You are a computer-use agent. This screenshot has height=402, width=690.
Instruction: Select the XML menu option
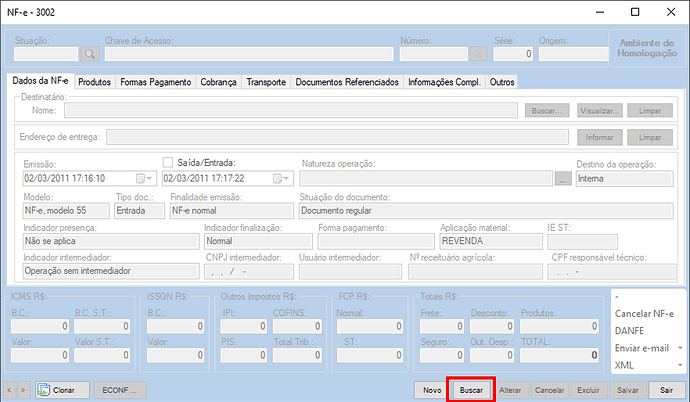coord(624,365)
